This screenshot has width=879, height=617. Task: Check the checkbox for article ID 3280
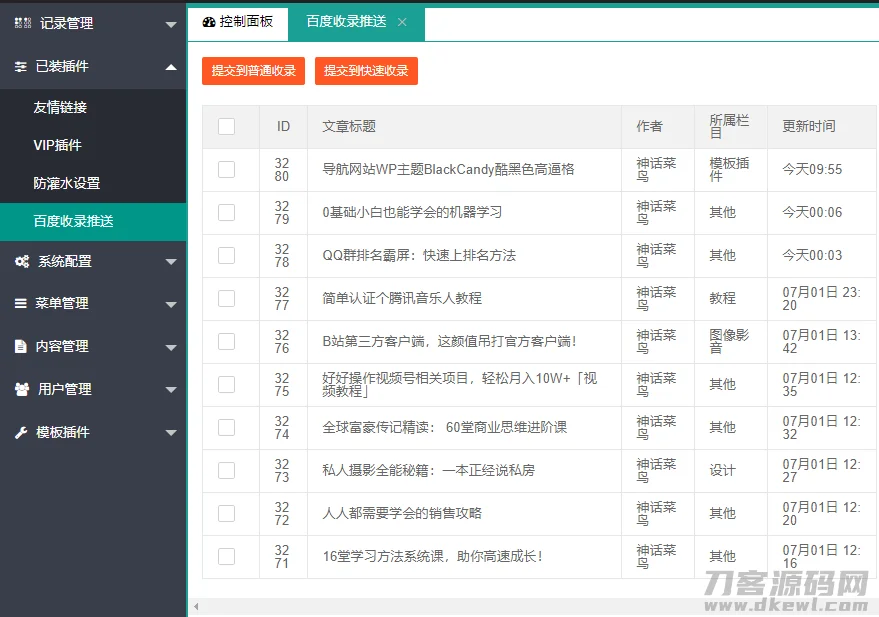227,170
